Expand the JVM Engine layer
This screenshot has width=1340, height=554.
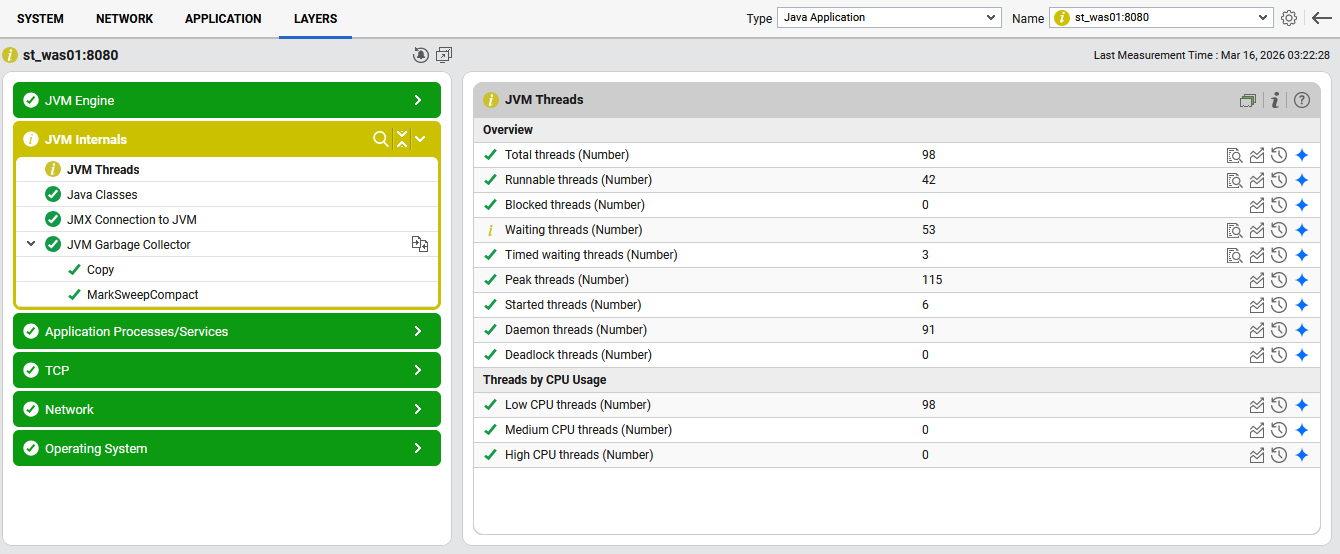pyautogui.click(x=418, y=100)
